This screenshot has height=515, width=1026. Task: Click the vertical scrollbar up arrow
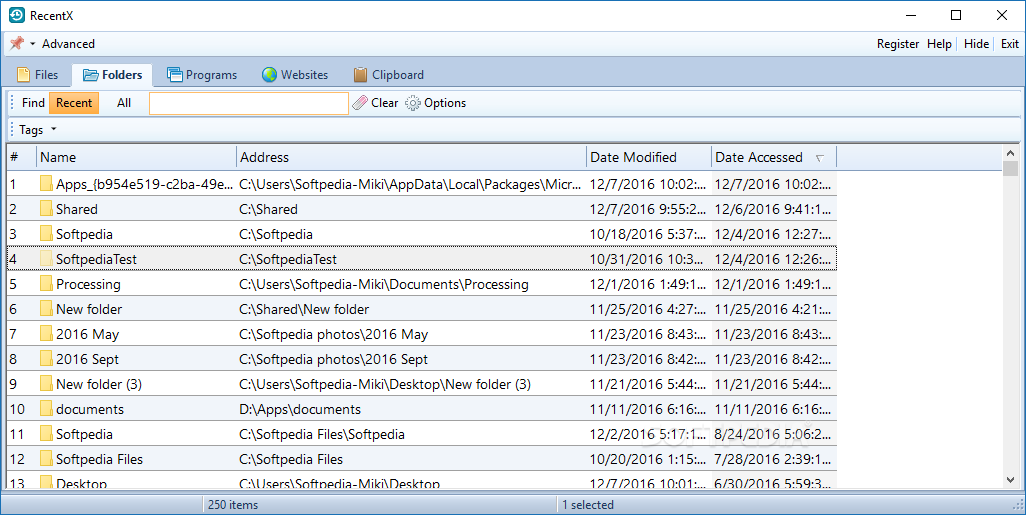coord(1010,154)
